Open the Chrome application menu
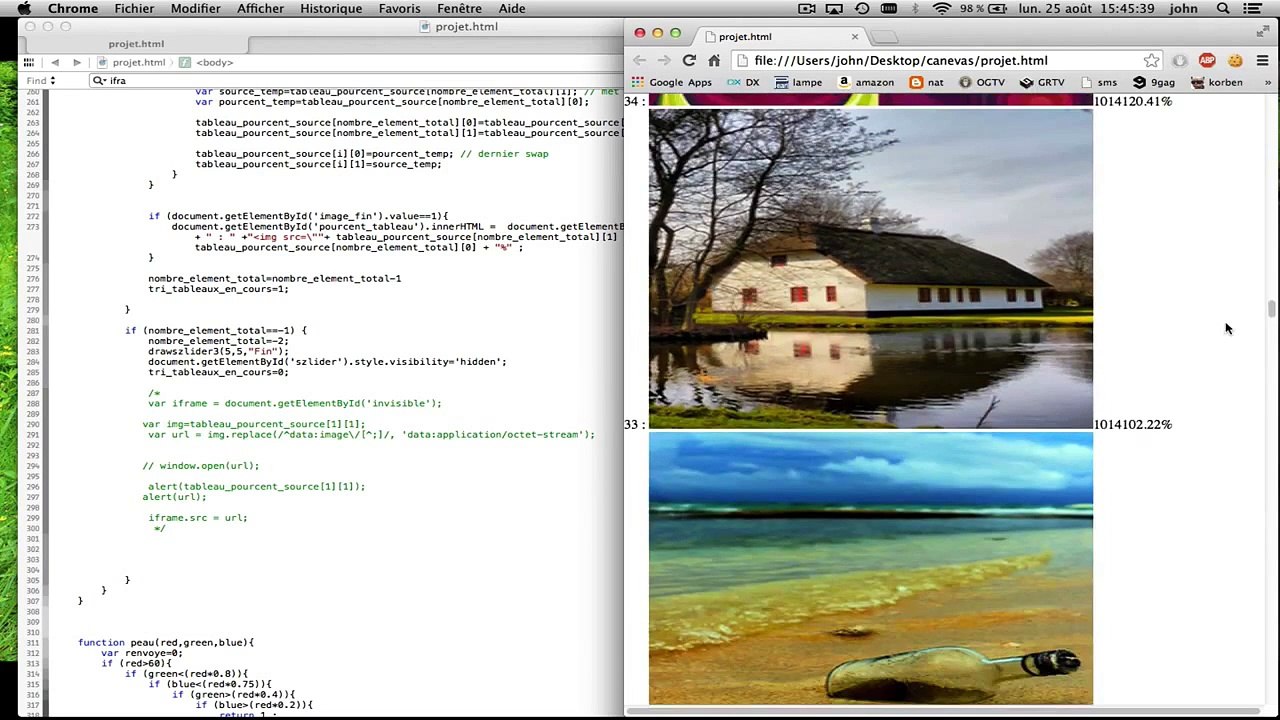The width and height of the screenshot is (1280, 720). (x=73, y=9)
